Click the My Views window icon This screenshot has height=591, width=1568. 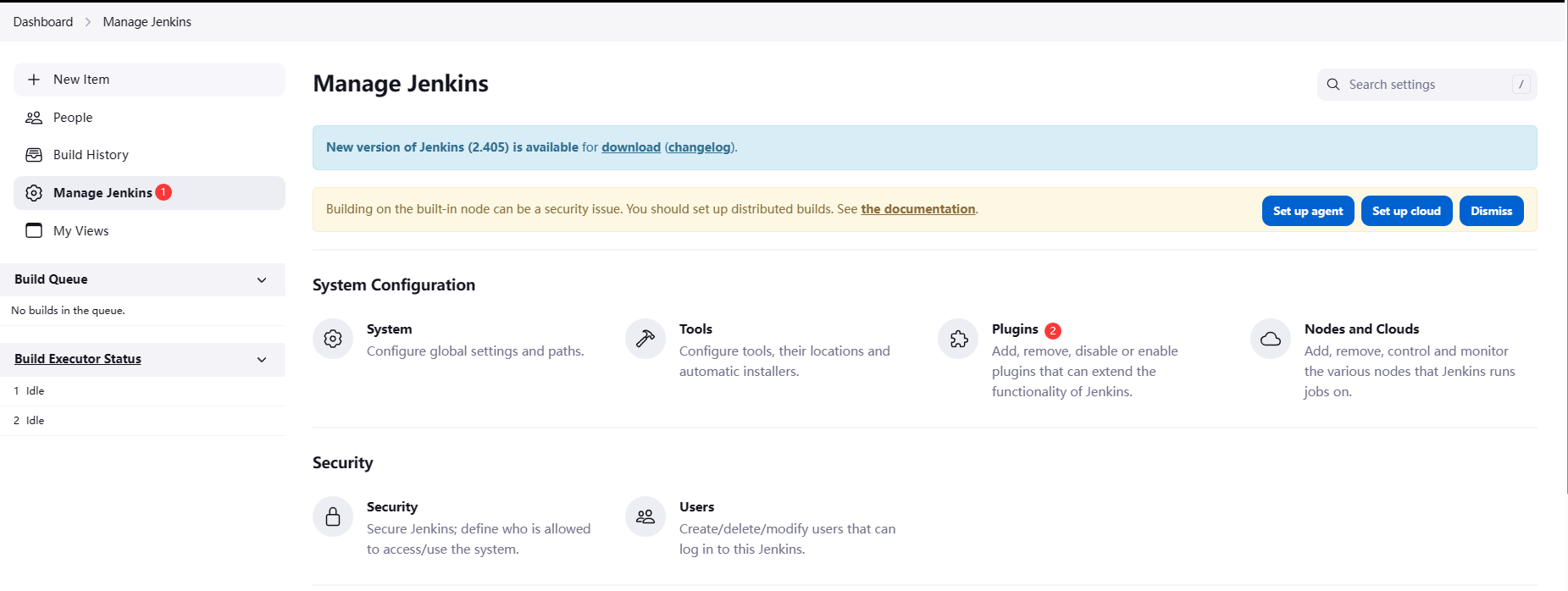click(x=34, y=230)
